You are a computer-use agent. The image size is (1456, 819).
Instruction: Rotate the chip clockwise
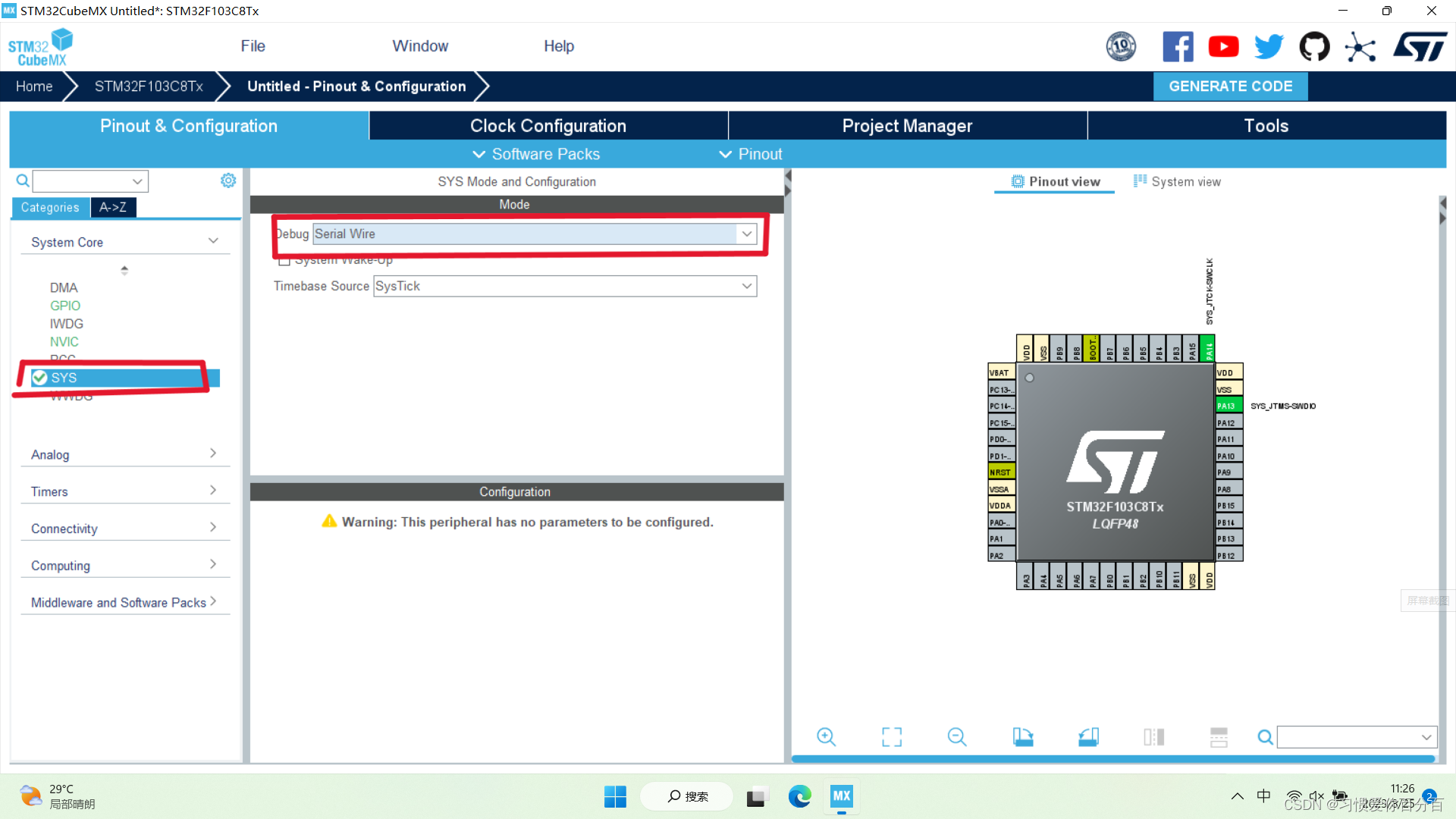click(1022, 736)
